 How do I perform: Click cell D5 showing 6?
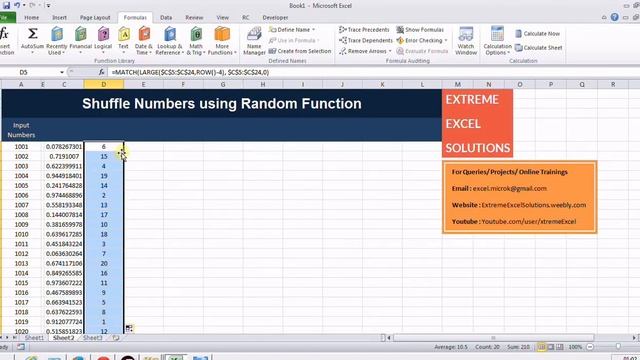click(104, 147)
